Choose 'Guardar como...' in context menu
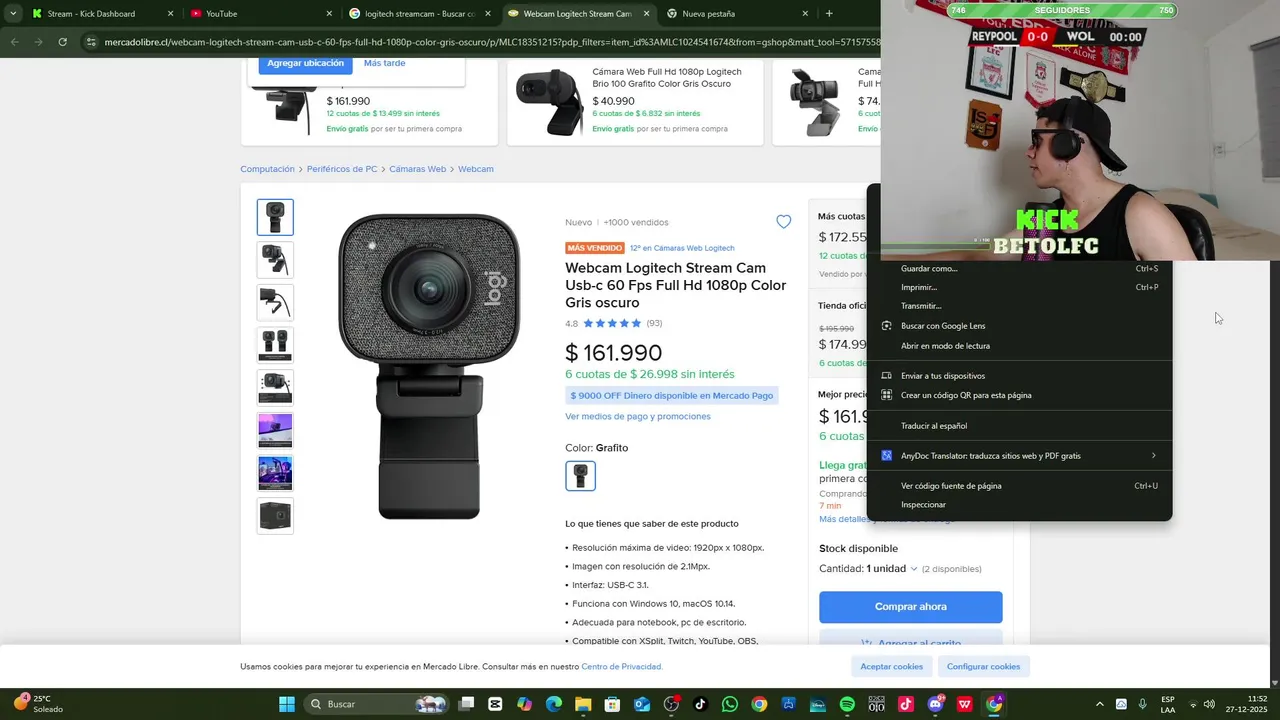Viewport: 1280px width, 720px height. (1020, 268)
